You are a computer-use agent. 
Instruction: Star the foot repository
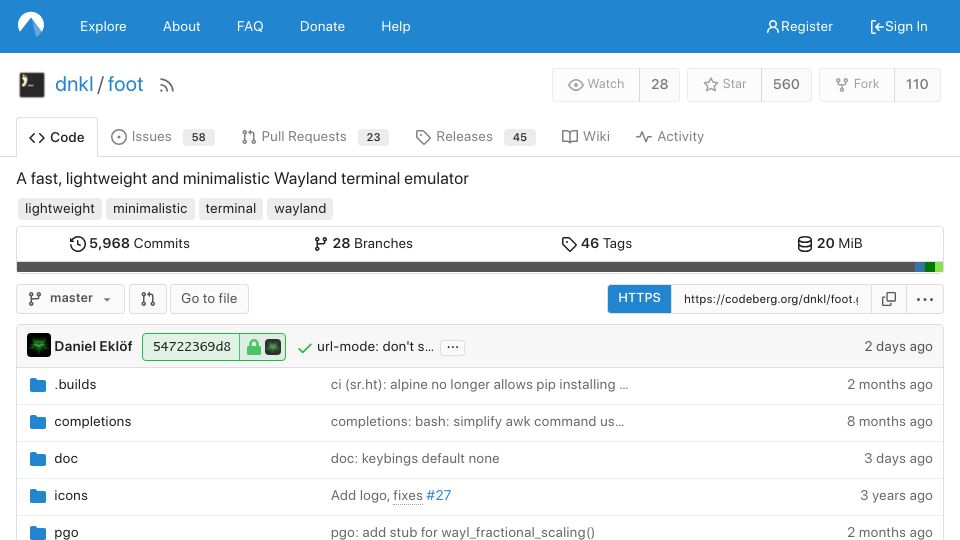pyautogui.click(x=724, y=84)
